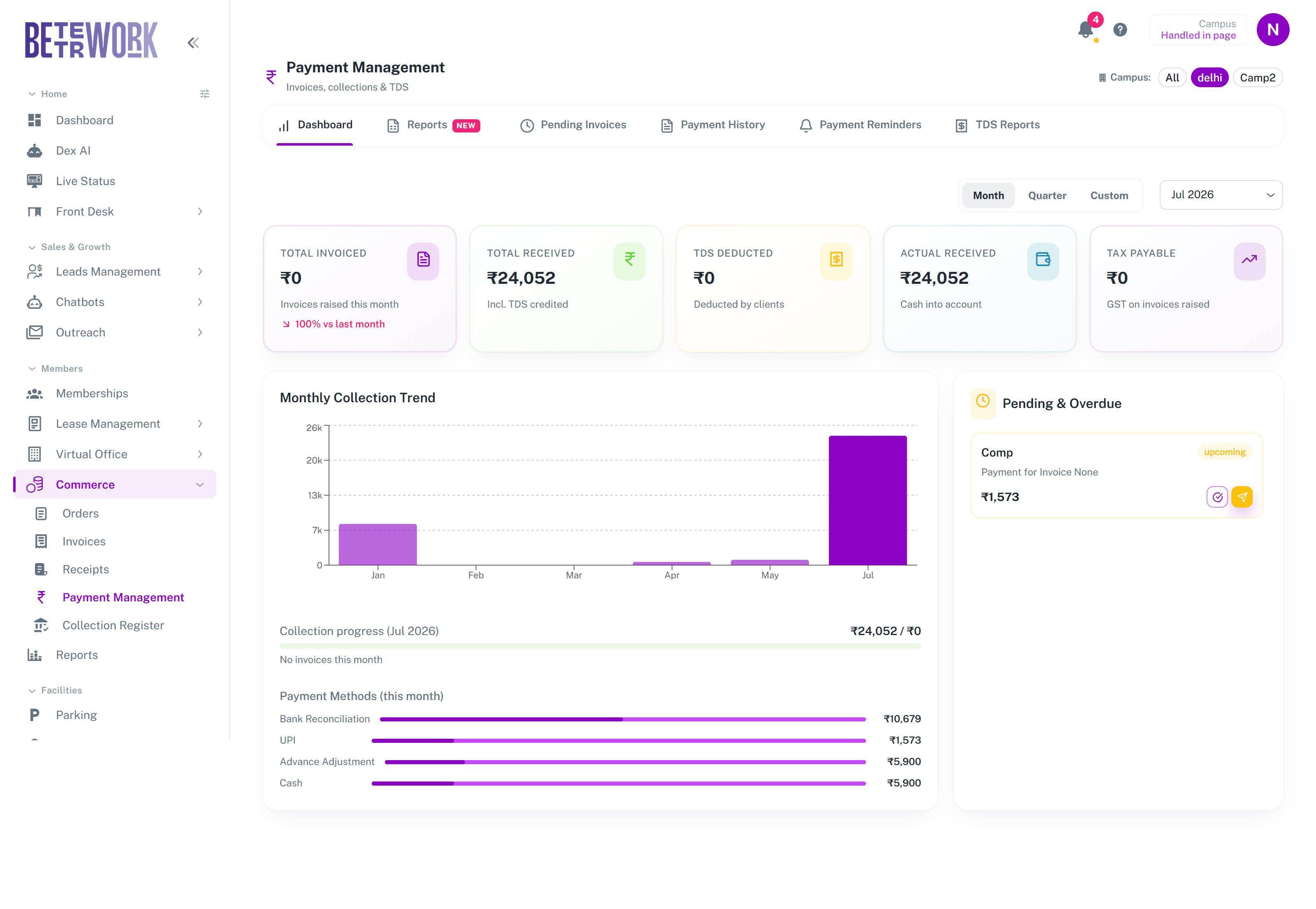The height and width of the screenshot is (909, 1316).
Task: Click the collection progress bar
Action: 600,647
